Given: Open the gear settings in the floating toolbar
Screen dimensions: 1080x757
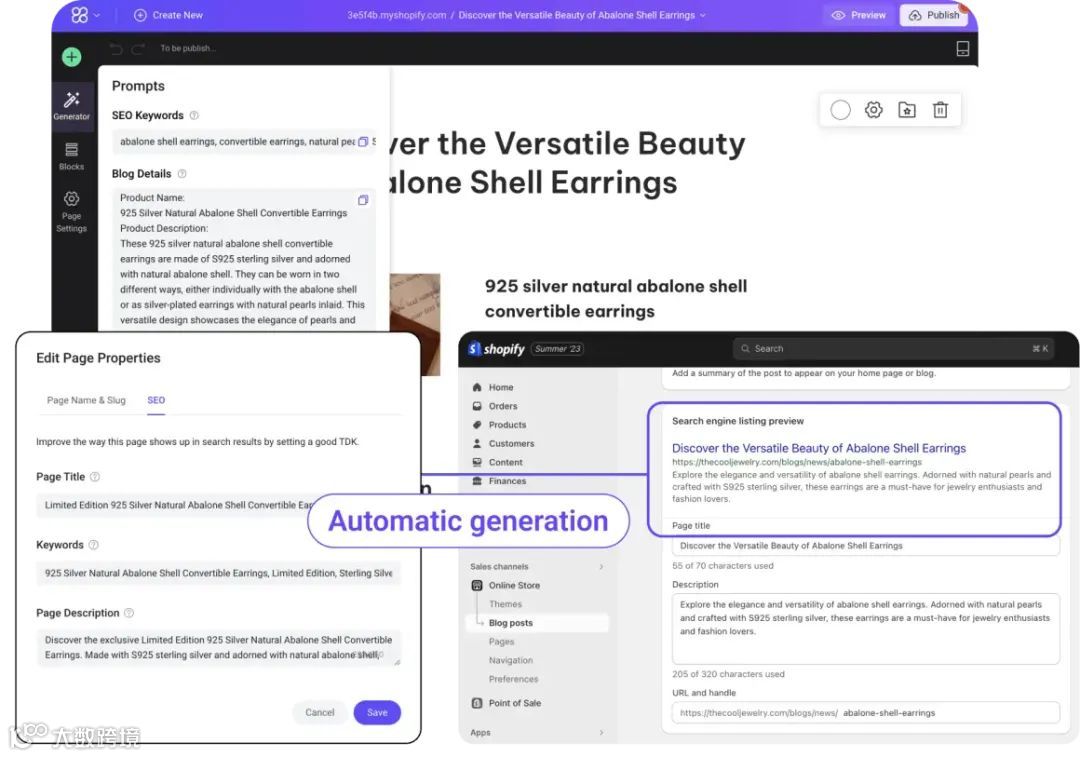Looking at the screenshot, I should [873, 110].
